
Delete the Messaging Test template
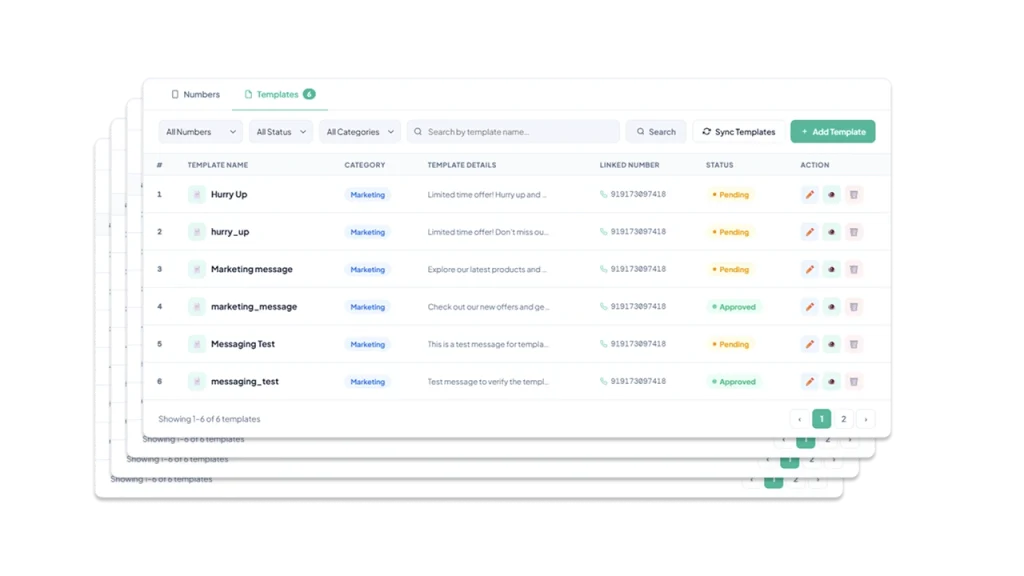(853, 344)
